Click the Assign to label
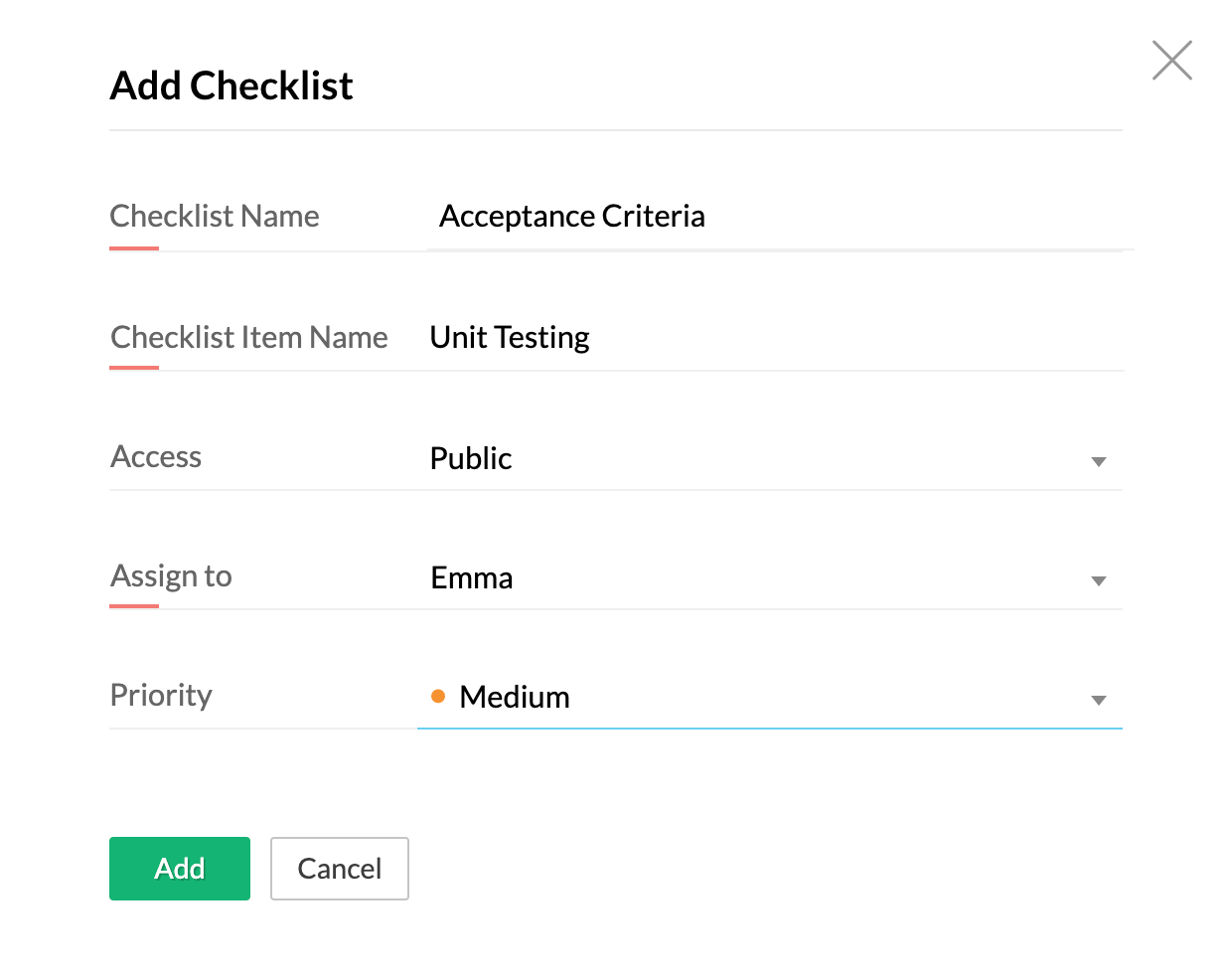The image size is (1232, 978). (171, 576)
